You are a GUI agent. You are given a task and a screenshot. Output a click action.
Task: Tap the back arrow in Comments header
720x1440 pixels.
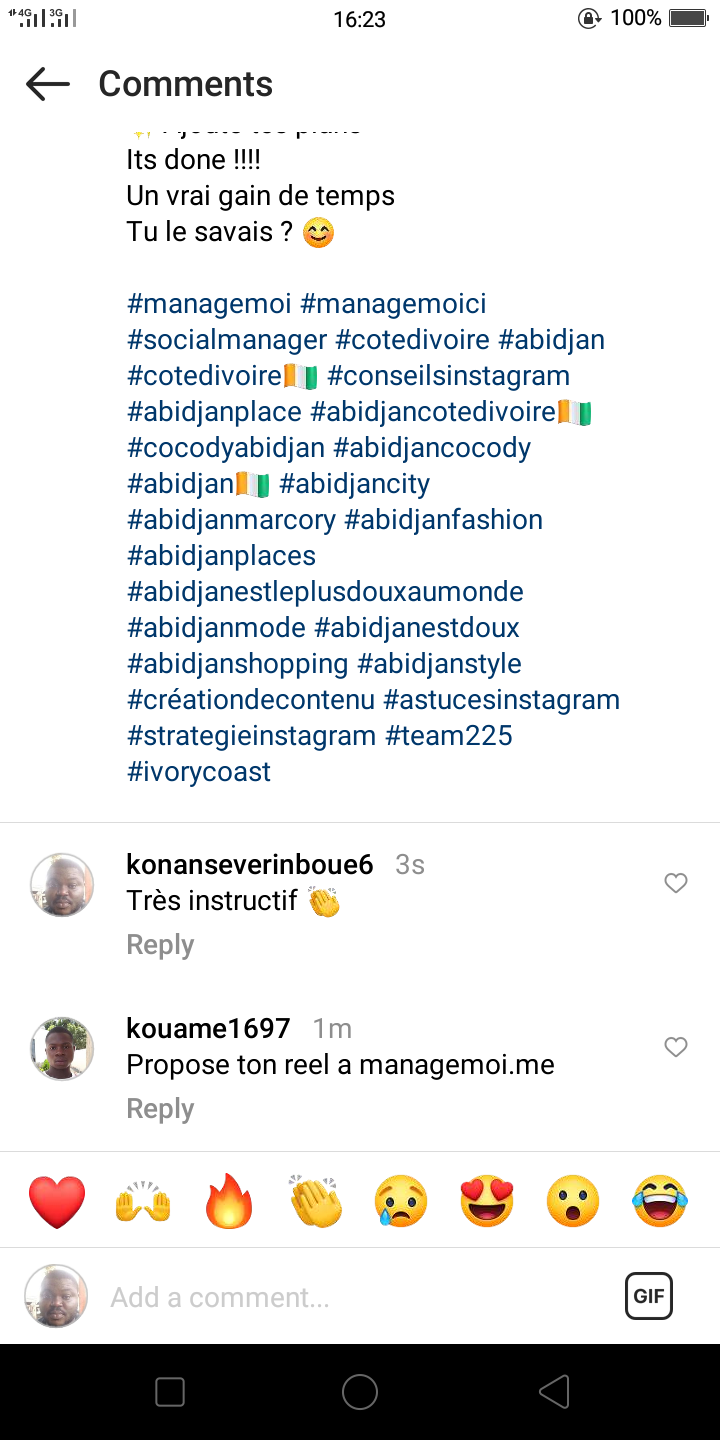48,84
